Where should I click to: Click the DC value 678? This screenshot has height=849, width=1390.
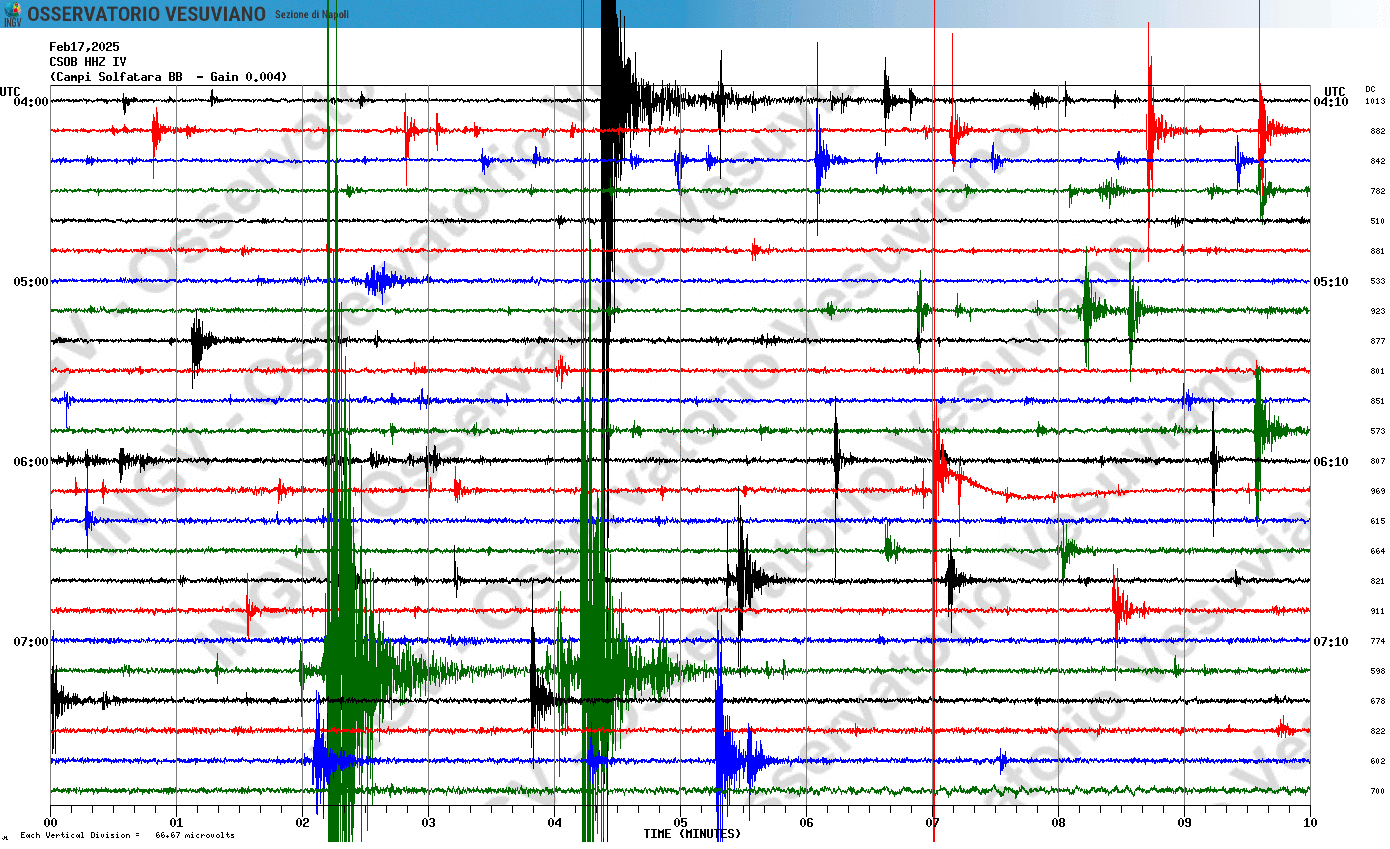coord(1377,701)
